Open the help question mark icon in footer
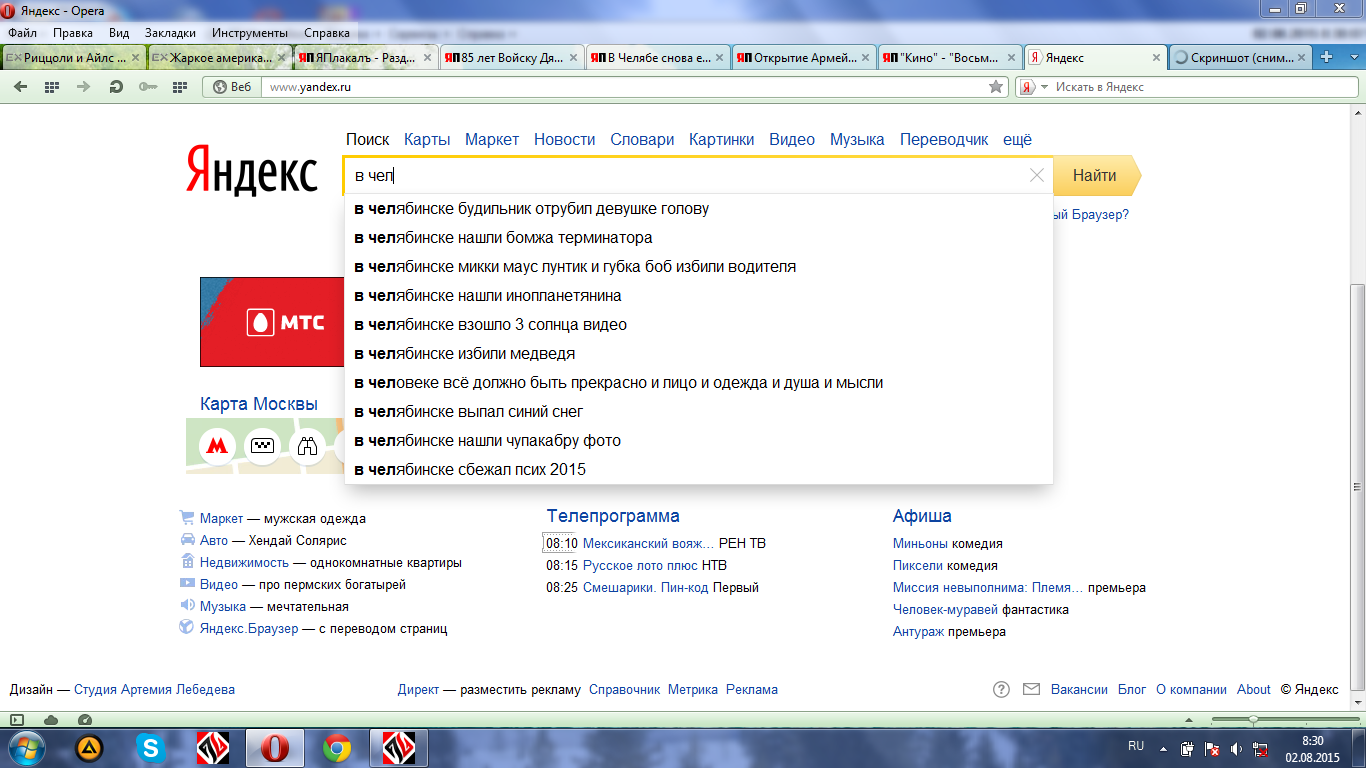The image size is (1366, 768). coord(1001,690)
